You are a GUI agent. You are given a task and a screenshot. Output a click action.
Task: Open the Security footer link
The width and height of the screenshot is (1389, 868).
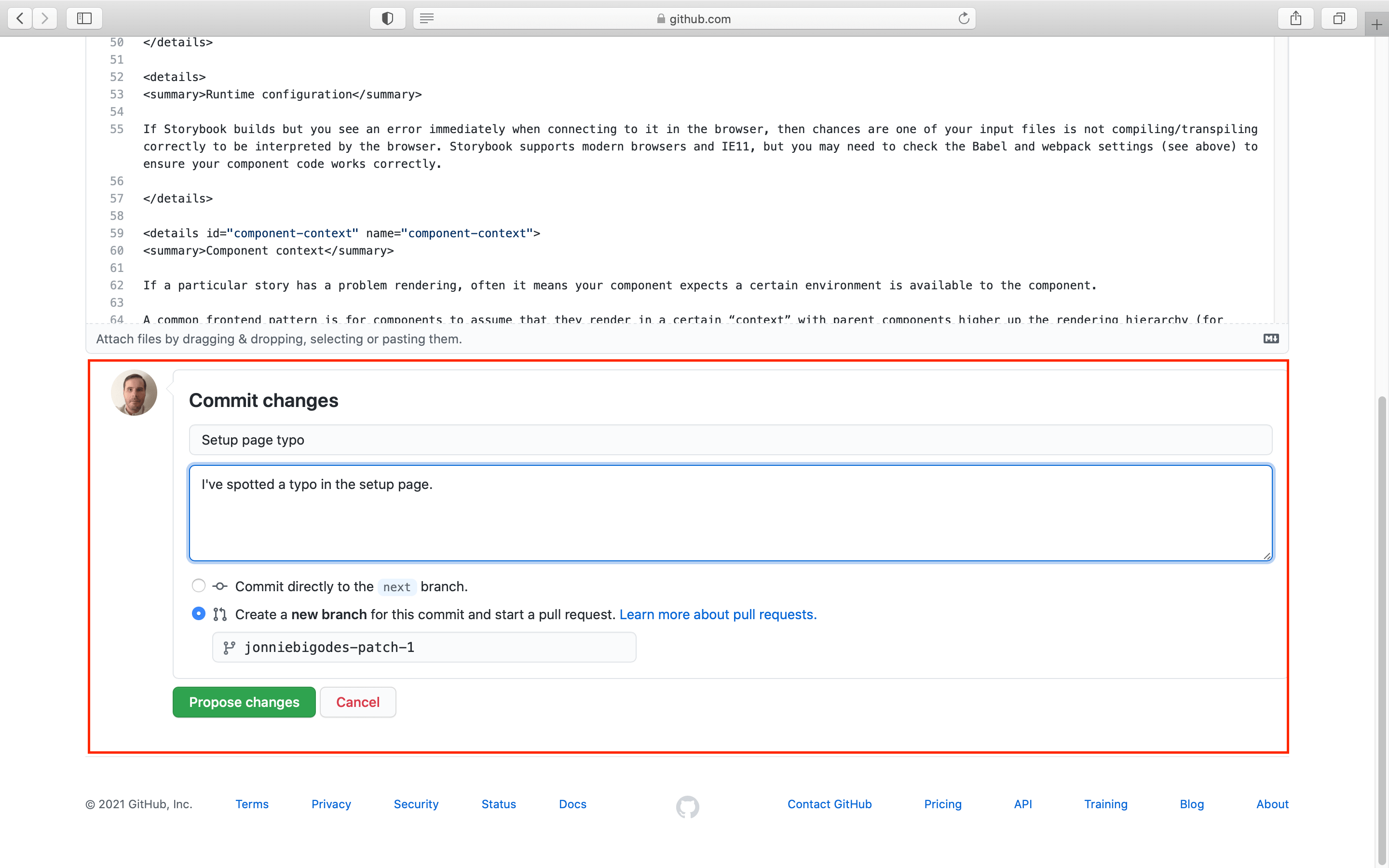(x=416, y=804)
